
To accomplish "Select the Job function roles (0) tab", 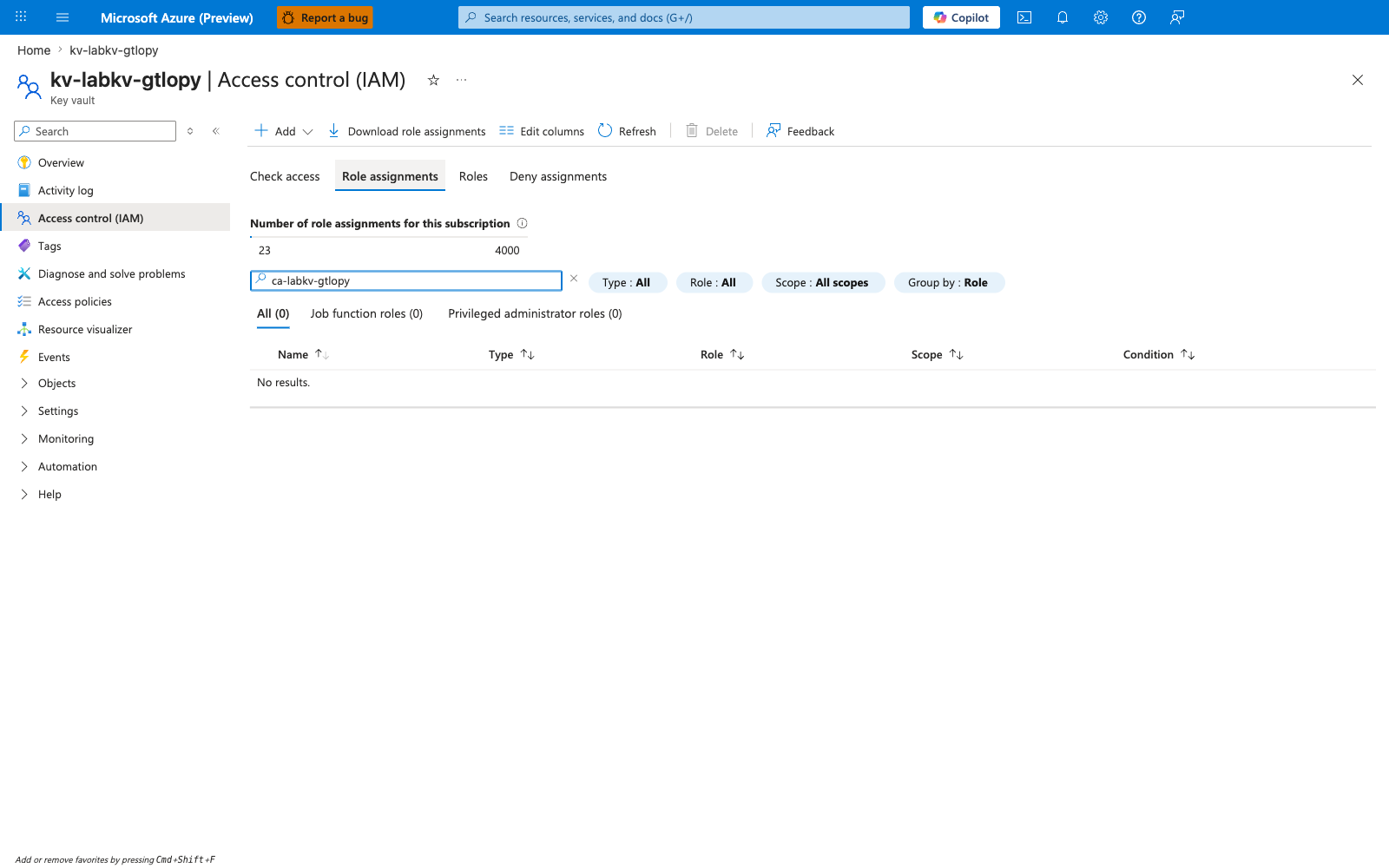I will point(366,313).
